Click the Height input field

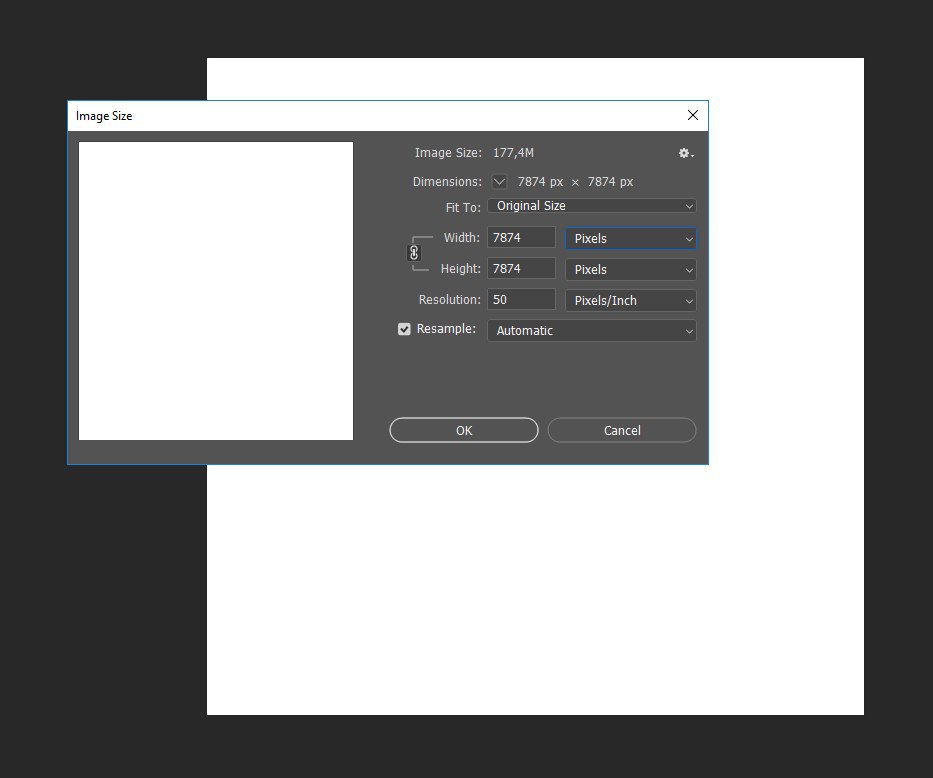click(521, 268)
